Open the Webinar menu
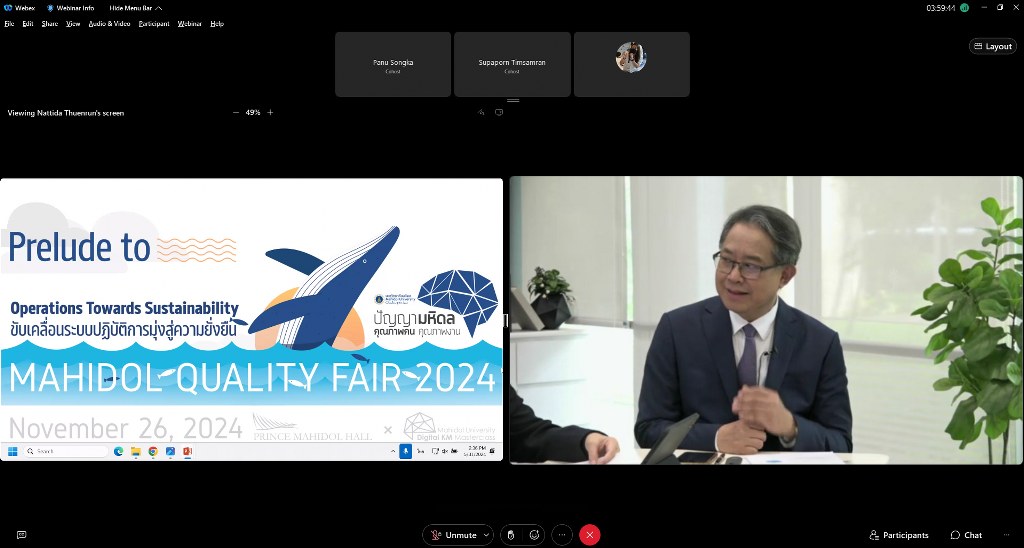The height and width of the screenshot is (548, 1024). tap(189, 24)
